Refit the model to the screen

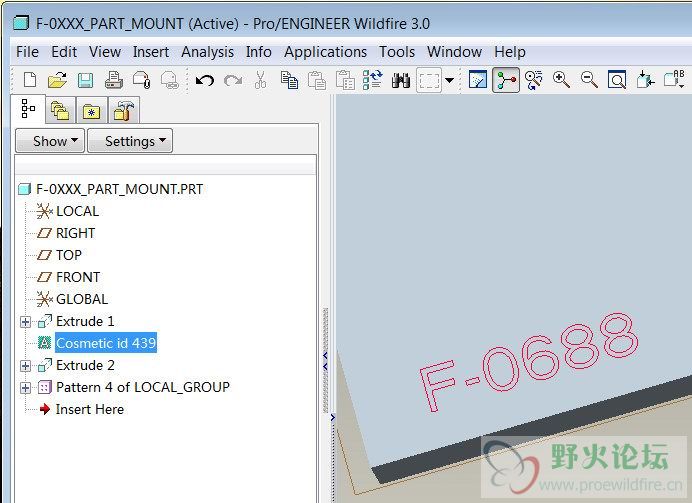click(617, 80)
